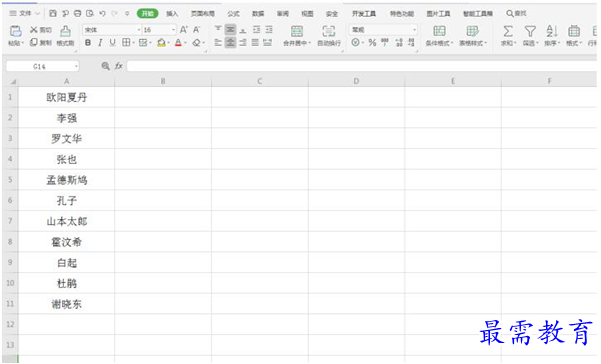Click the eraser Clear icon
This screenshot has height=364, width=601.
click(197, 43)
